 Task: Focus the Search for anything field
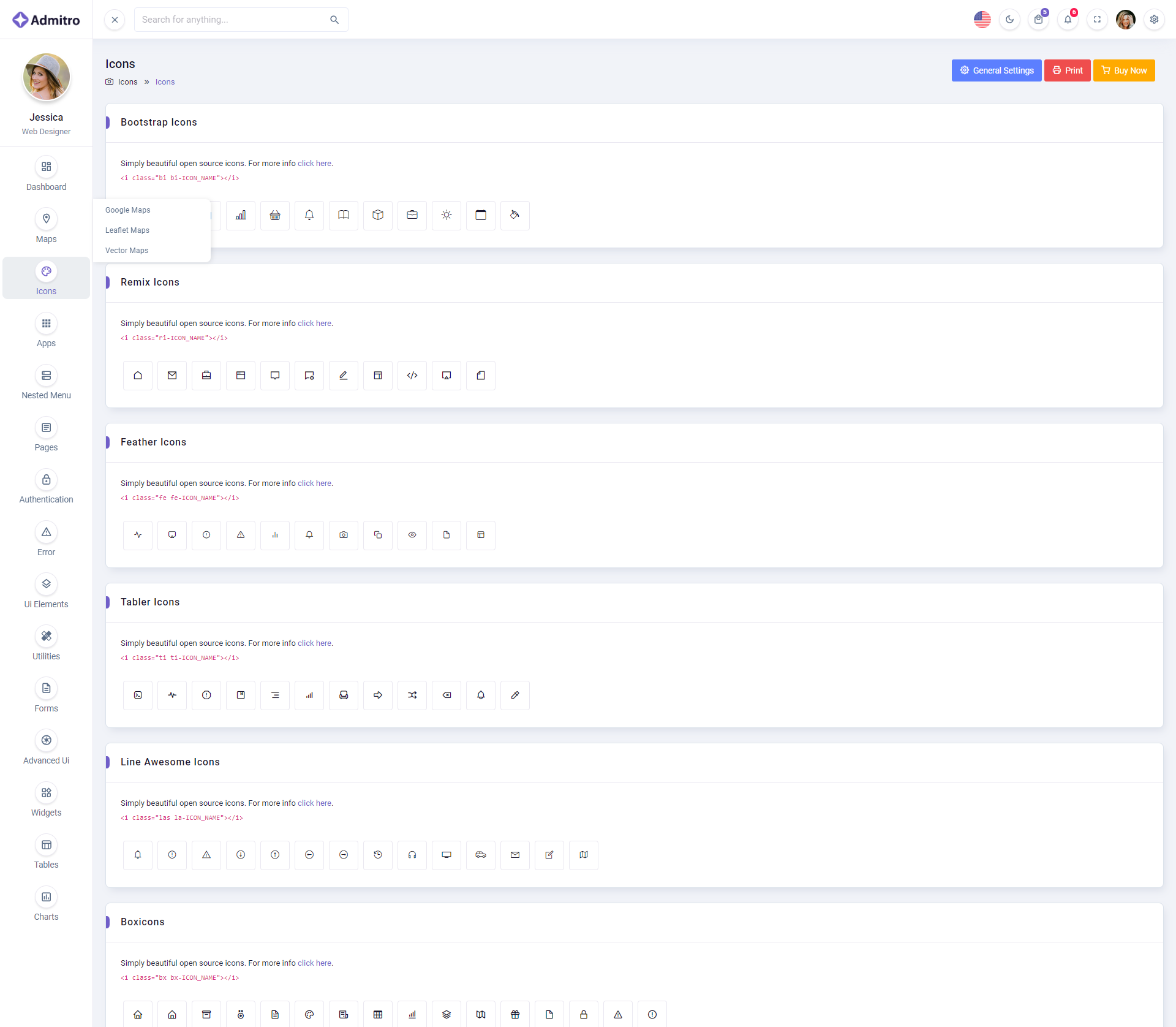(233, 20)
